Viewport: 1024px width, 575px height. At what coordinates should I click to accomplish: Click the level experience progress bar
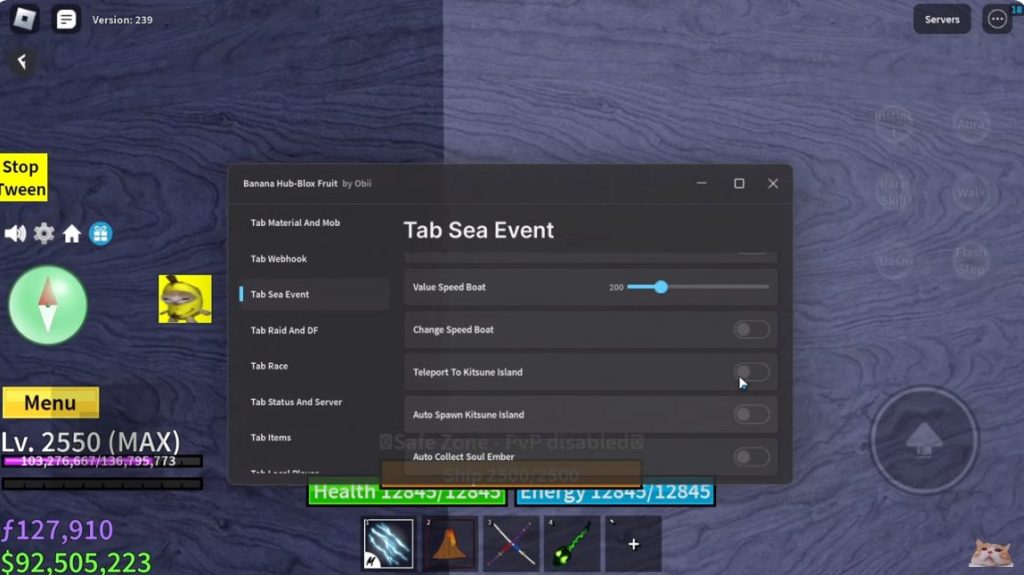tap(102, 461)
